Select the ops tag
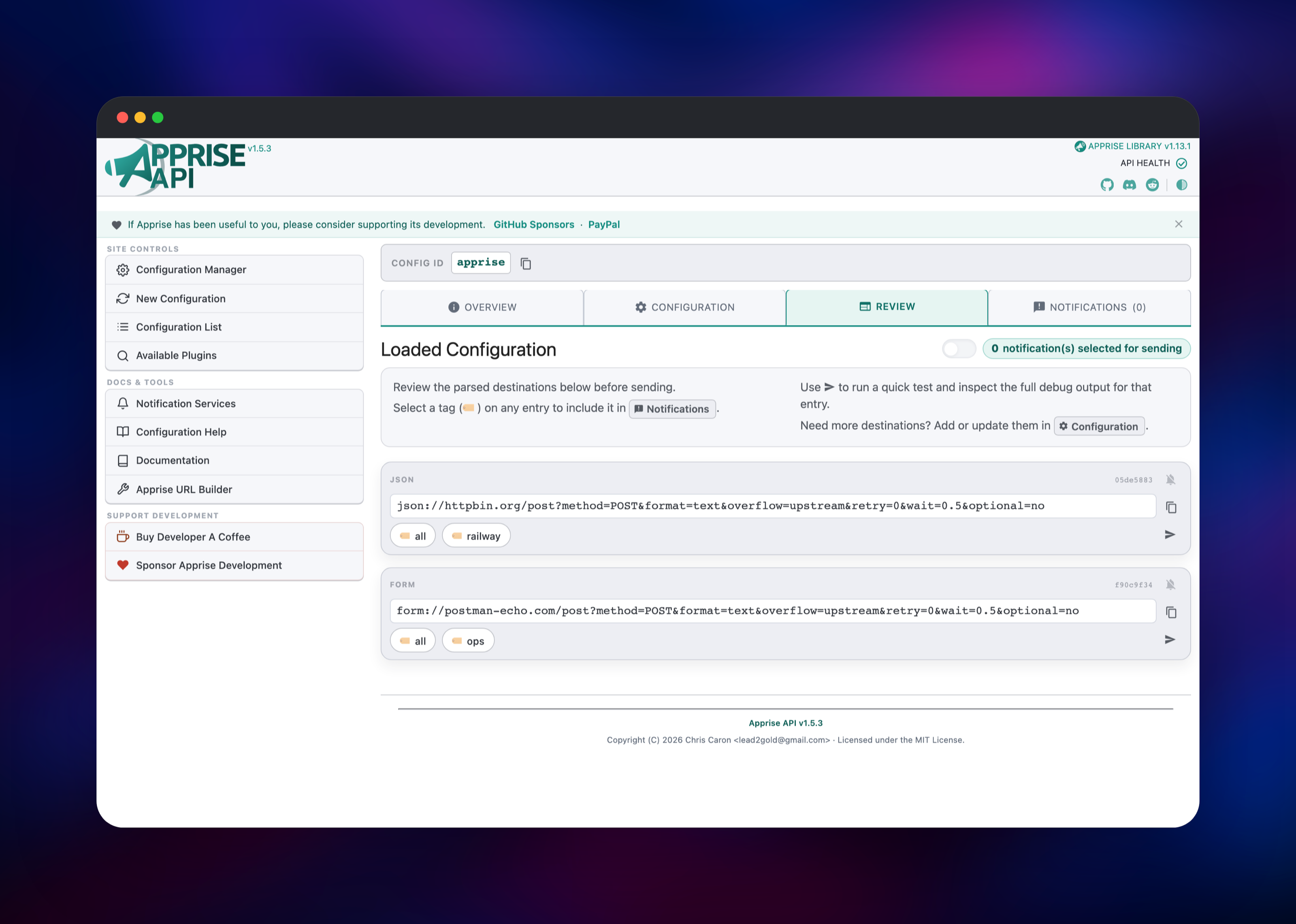Image resolution: width=1296 pixels, height=924 pixels. click(469, 641)
